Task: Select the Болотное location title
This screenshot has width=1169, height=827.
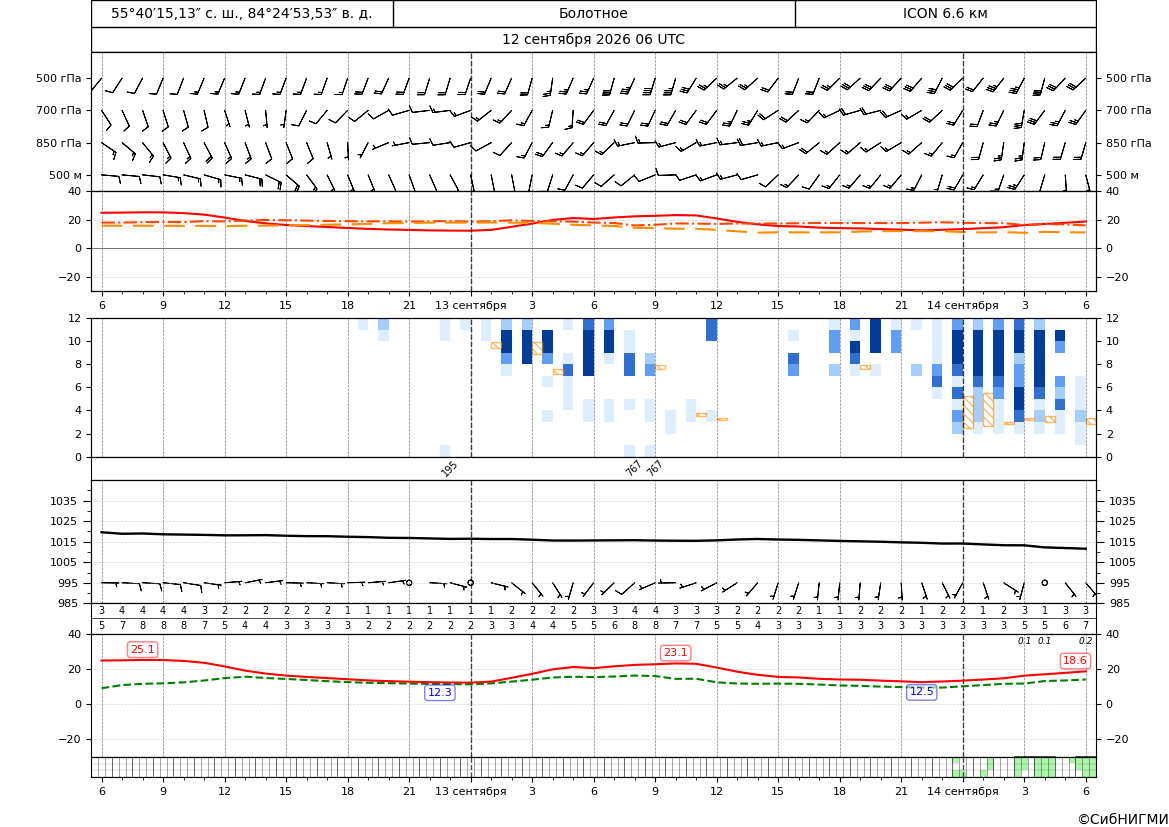Action: [x=593, y=13]
